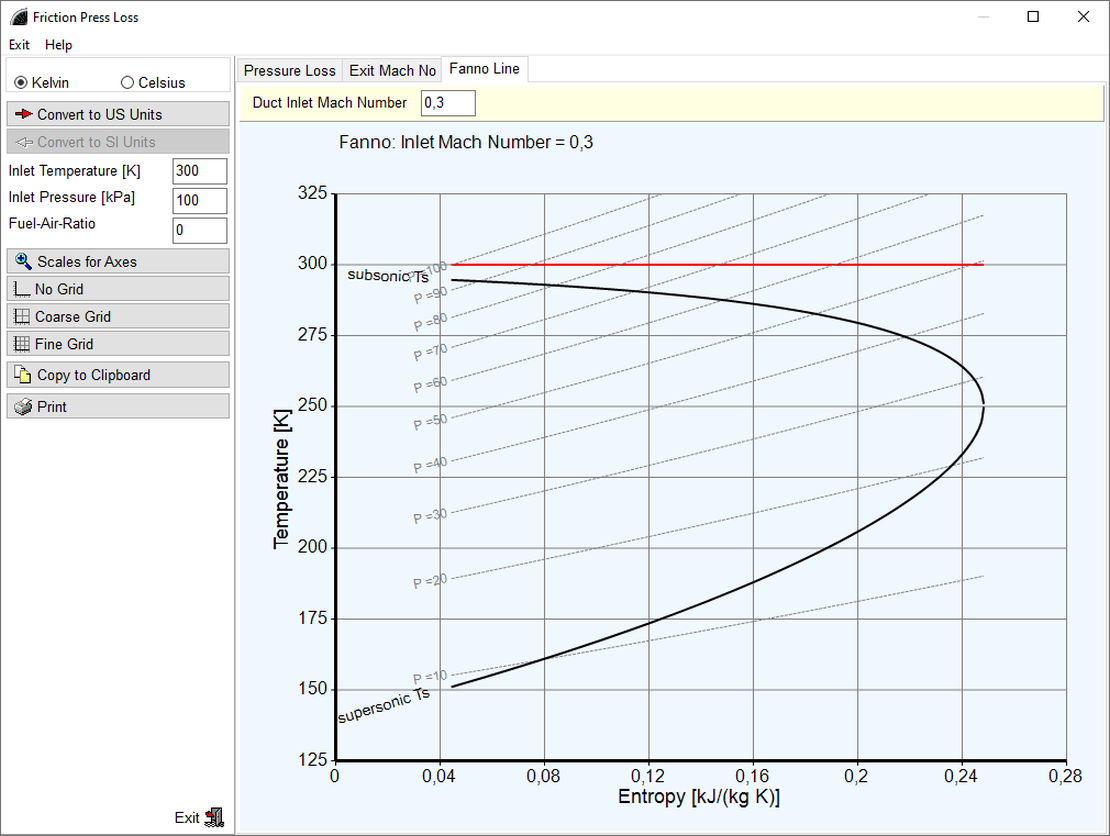
Task: Click the magnifier icon for Scales for Axes
Action: coord(24,261)
